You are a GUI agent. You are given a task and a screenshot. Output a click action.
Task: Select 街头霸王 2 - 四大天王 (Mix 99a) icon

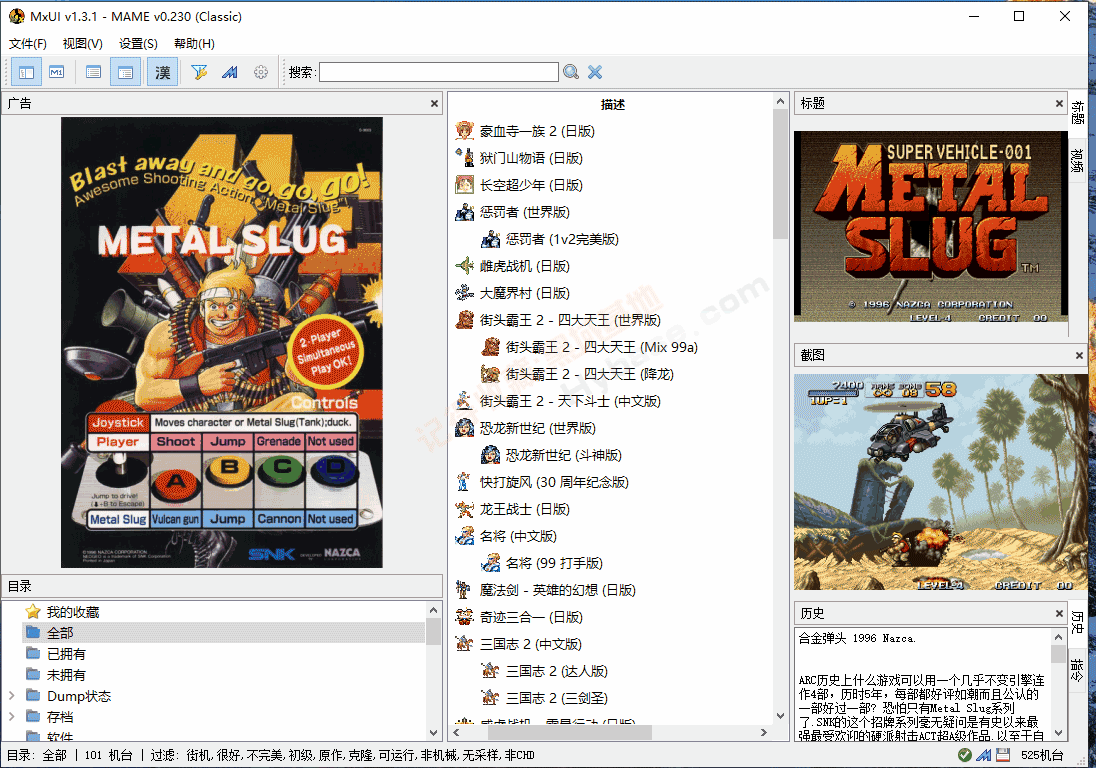(x=491, y=347)
